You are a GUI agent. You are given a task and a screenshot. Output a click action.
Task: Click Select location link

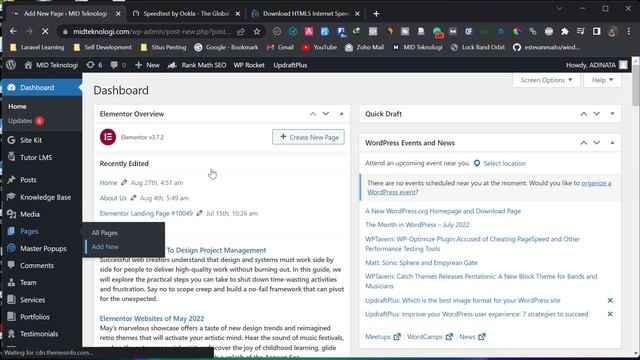click(x=504, y=163)
